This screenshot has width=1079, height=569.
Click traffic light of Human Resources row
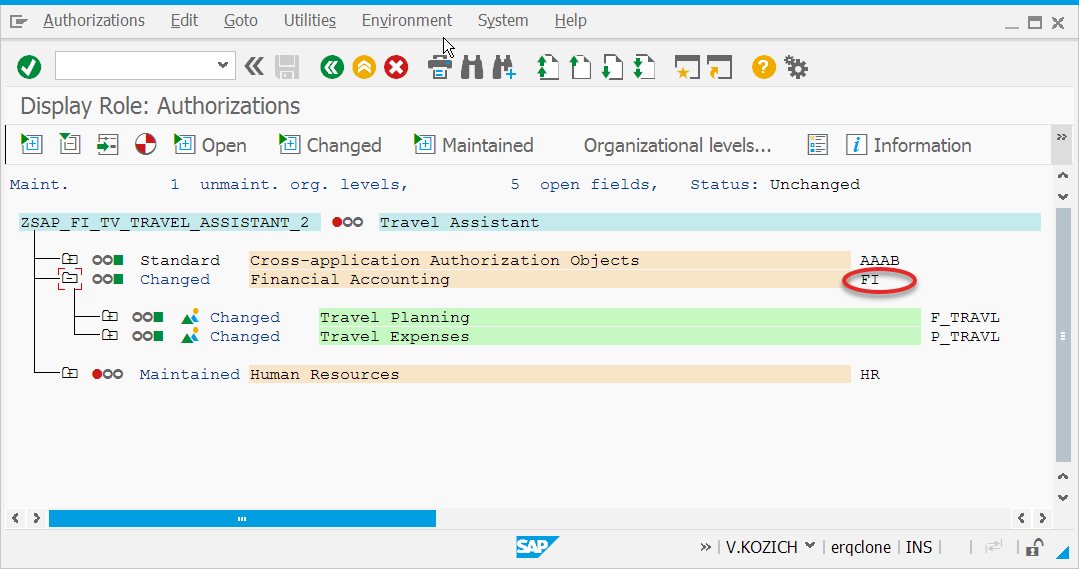pos(107,374)
